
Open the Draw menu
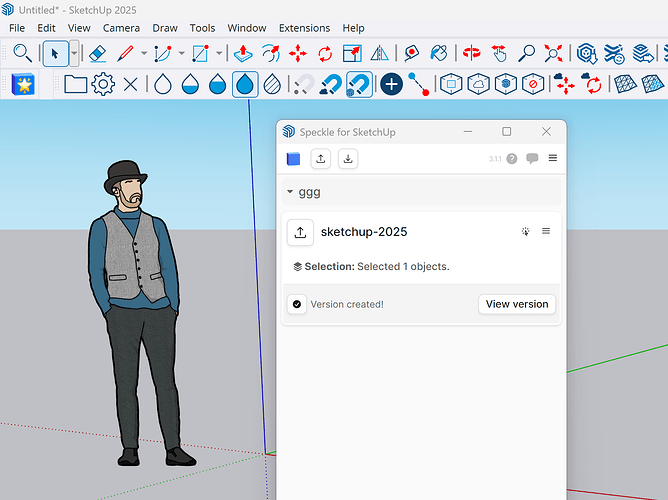click(165, 28)
